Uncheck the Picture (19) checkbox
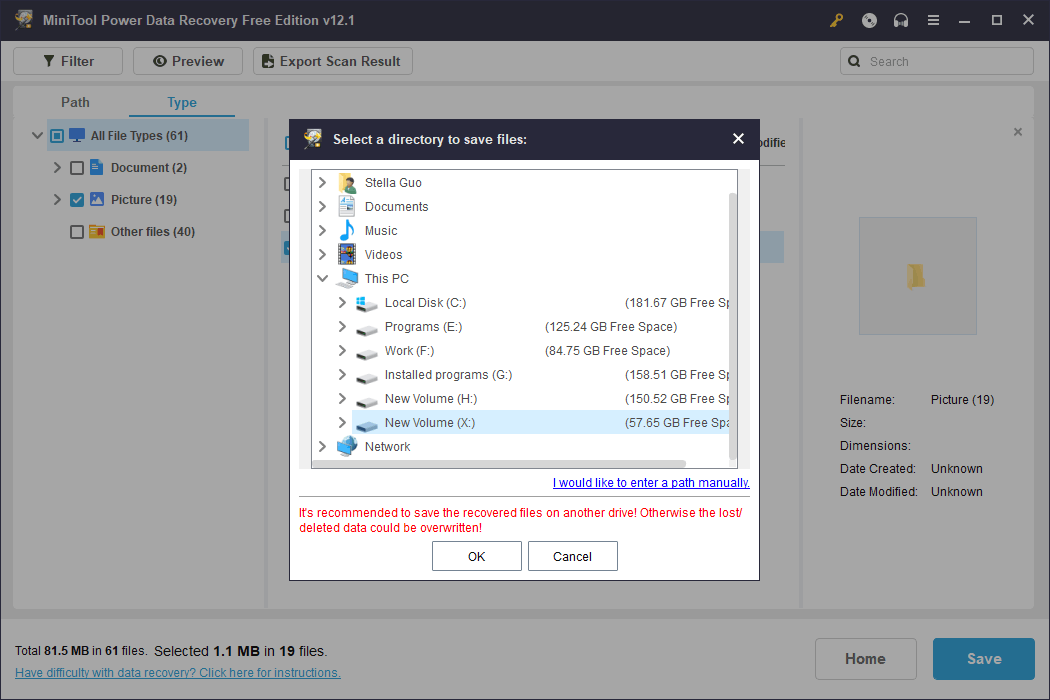This screenshot has width=1050, height=700. (x=76, y=199)
